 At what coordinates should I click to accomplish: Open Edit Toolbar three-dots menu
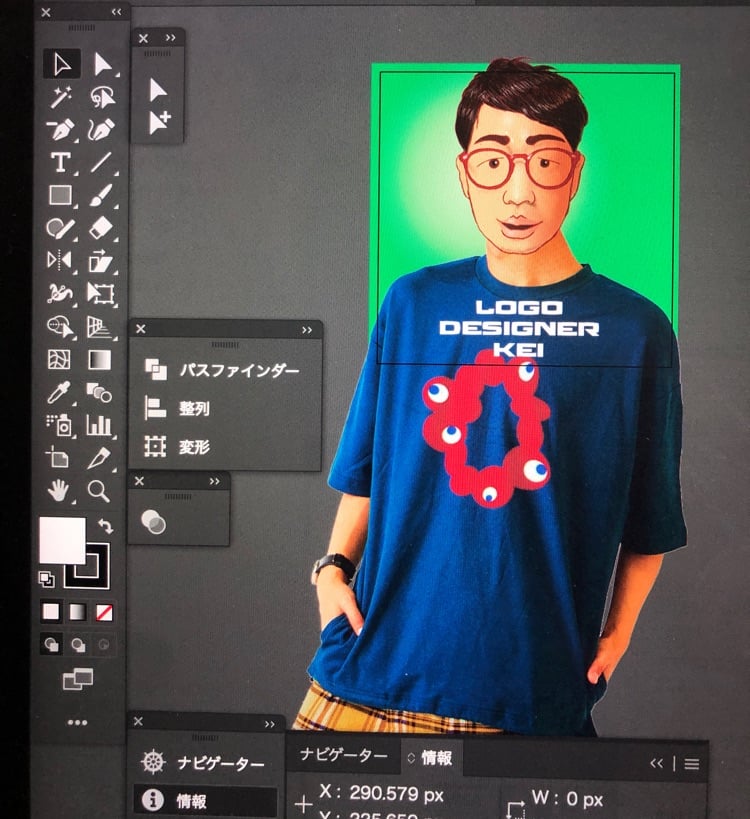click(77, 721)
